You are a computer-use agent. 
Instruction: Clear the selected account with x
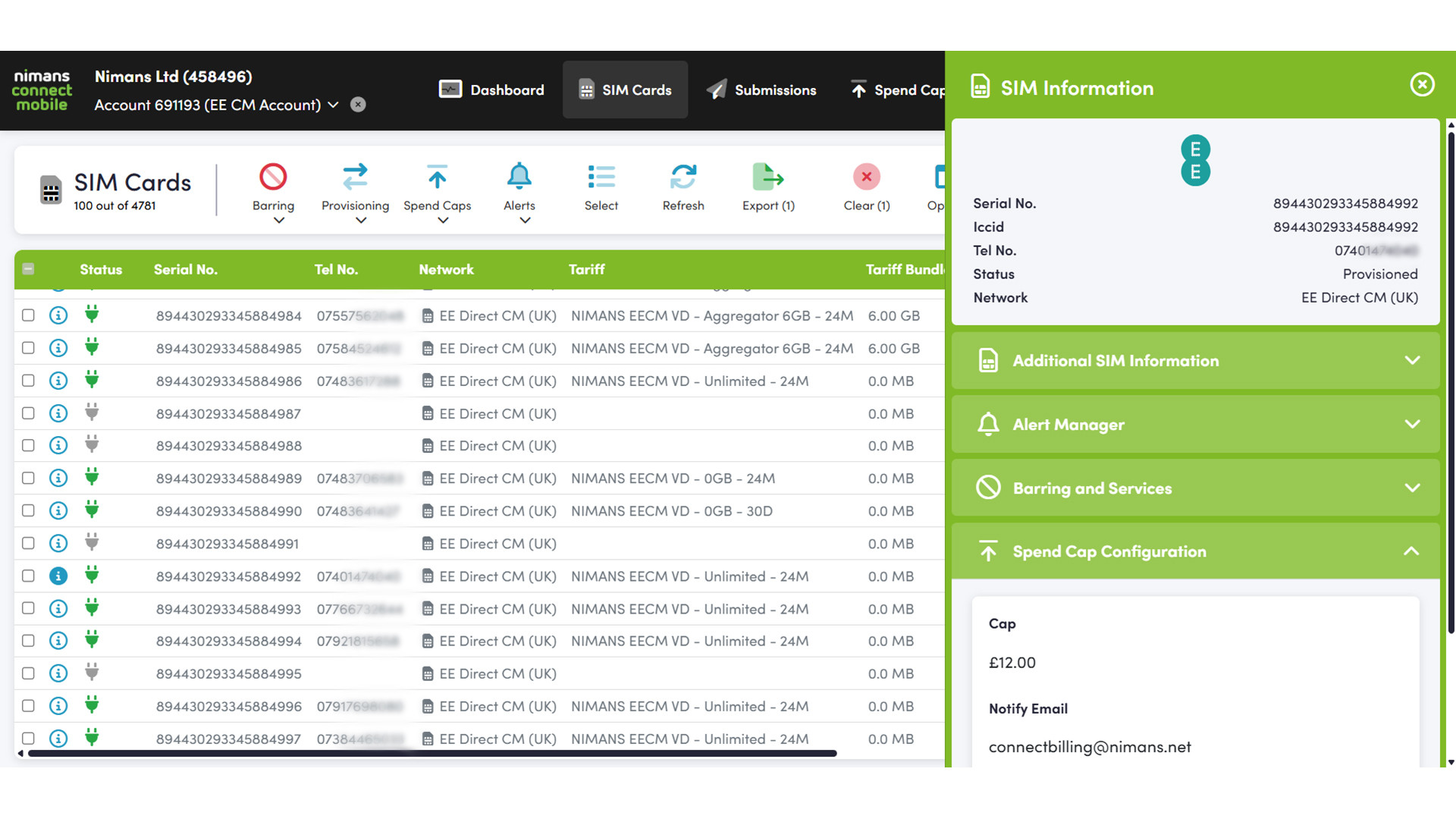358,105
